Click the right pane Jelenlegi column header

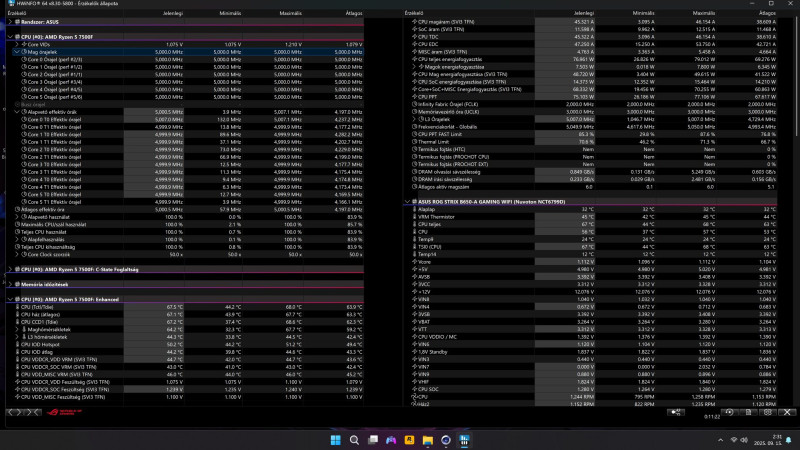[583, 13]
